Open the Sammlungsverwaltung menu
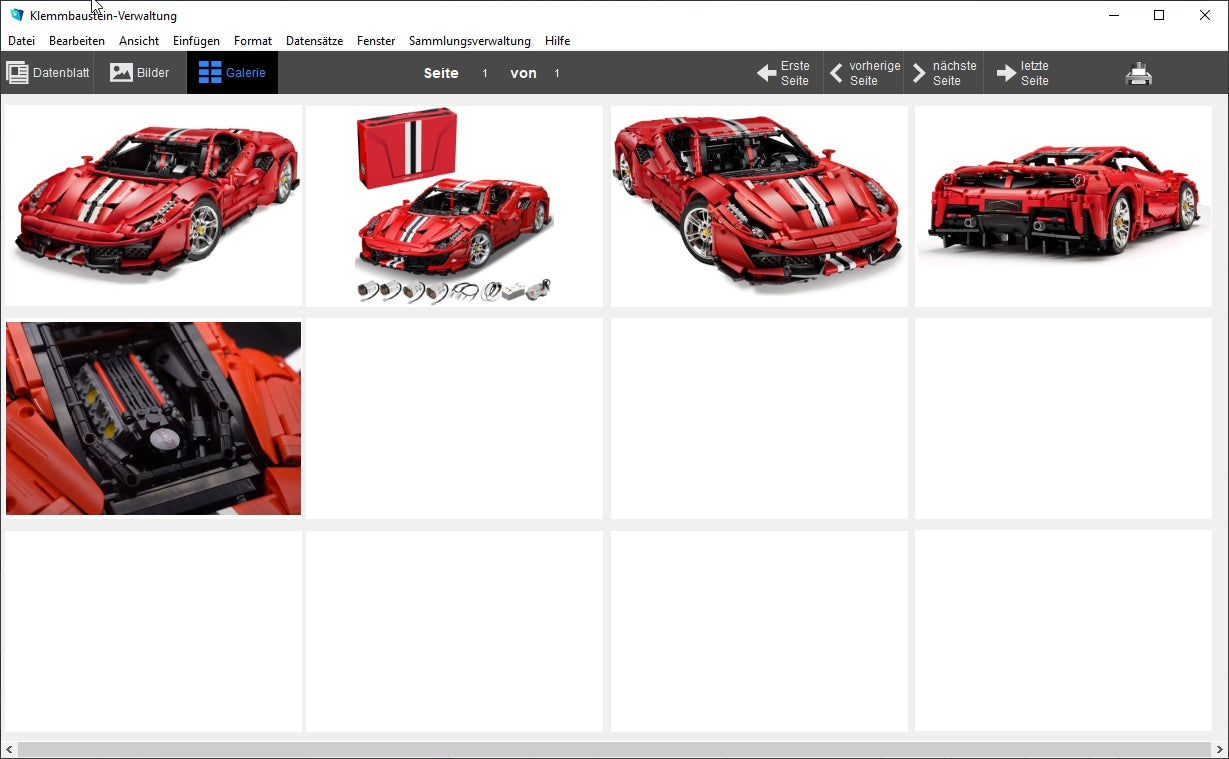 [x=469, y=41]
